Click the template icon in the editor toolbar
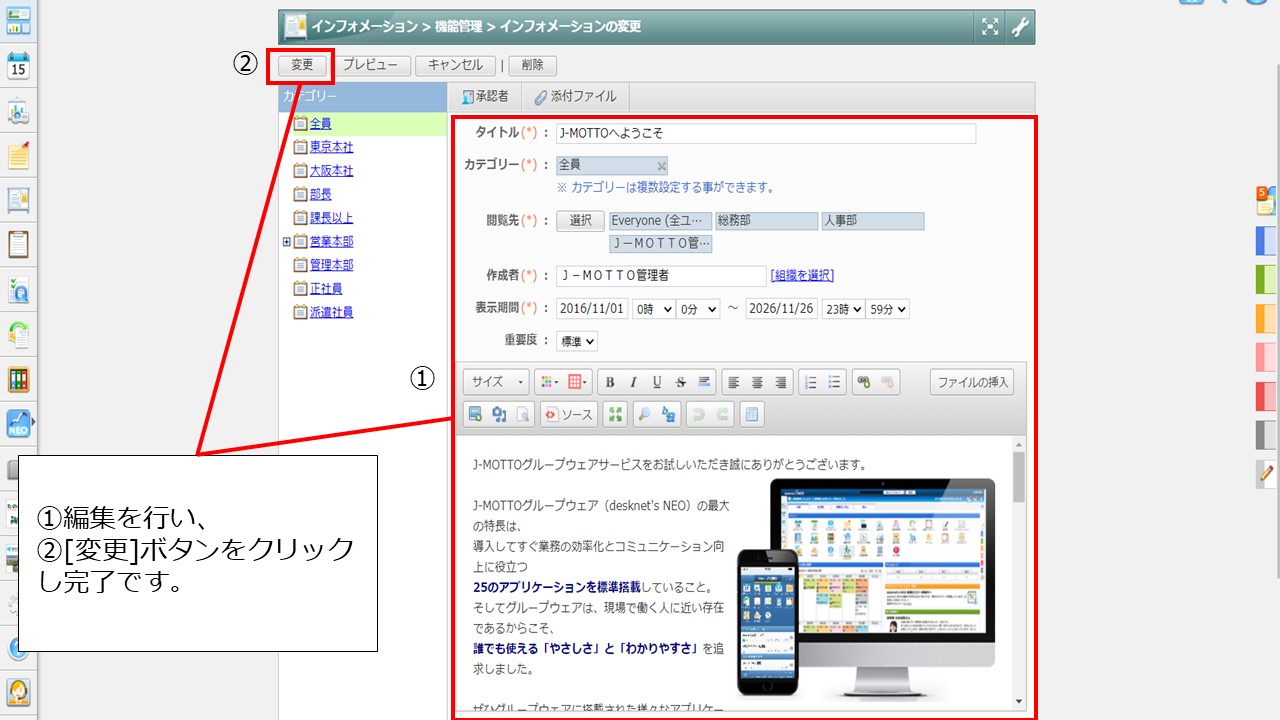Viewport: 1280px width, 720px height. (752, 414)
